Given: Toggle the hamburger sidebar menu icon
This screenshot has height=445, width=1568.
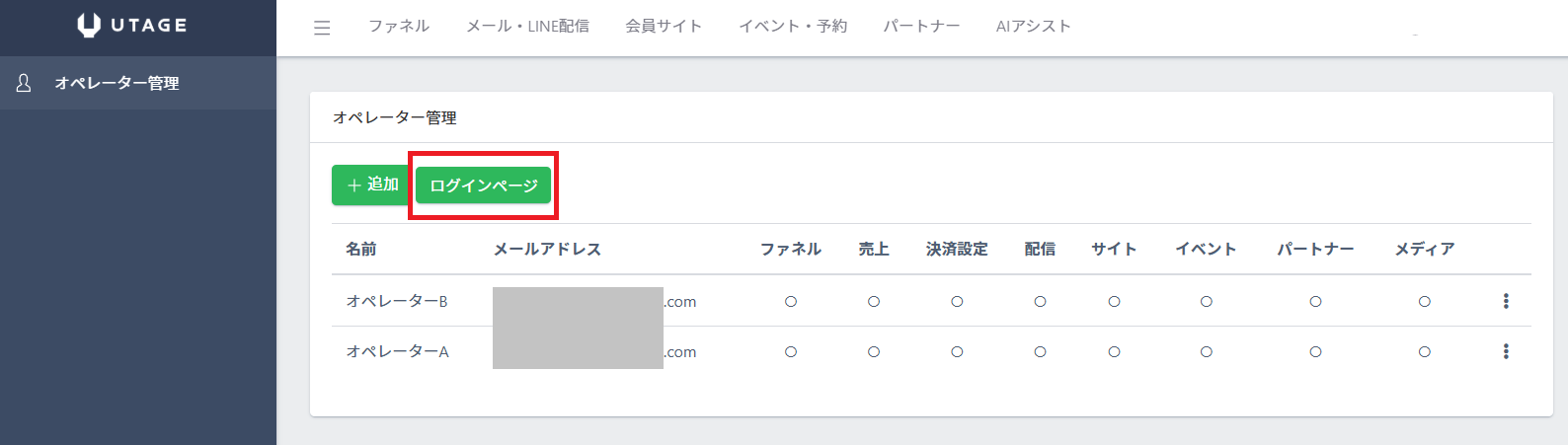Looking at the screenshot, I should (322, 28).
